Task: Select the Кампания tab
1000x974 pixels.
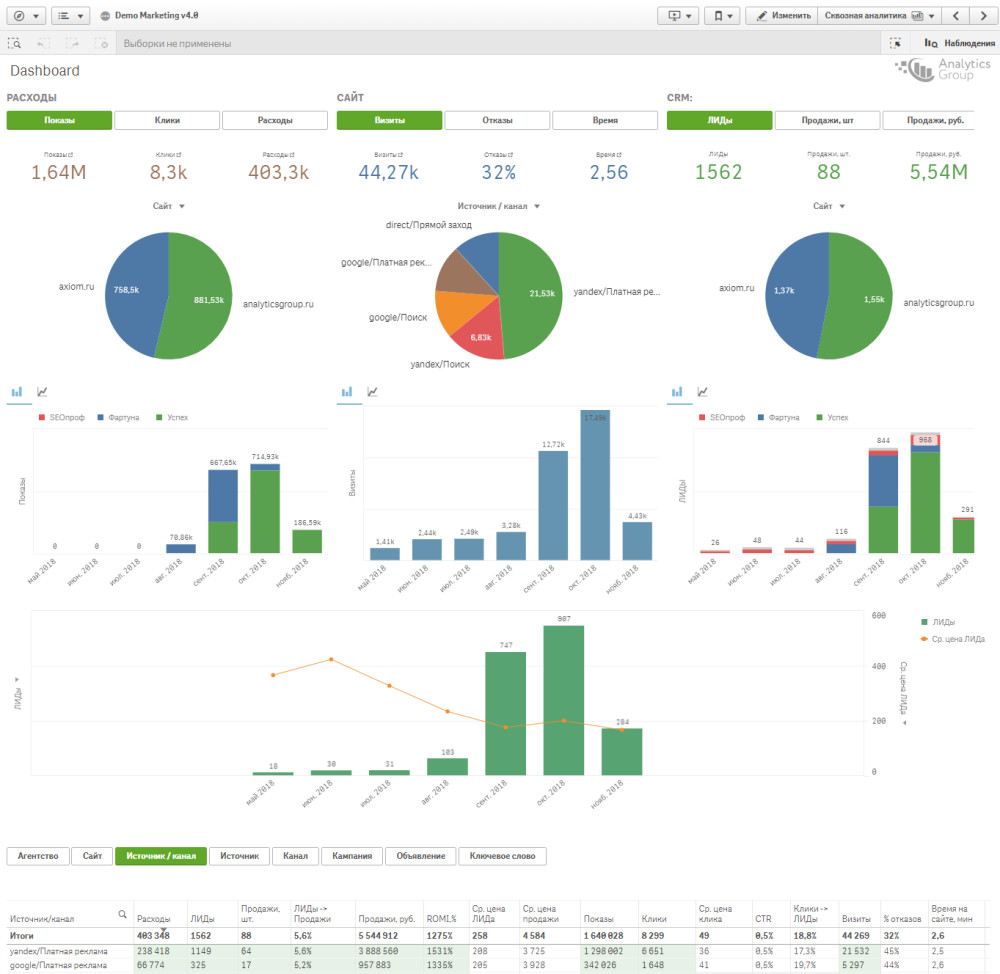Action: pyautogui.click(x=352, y=856)
